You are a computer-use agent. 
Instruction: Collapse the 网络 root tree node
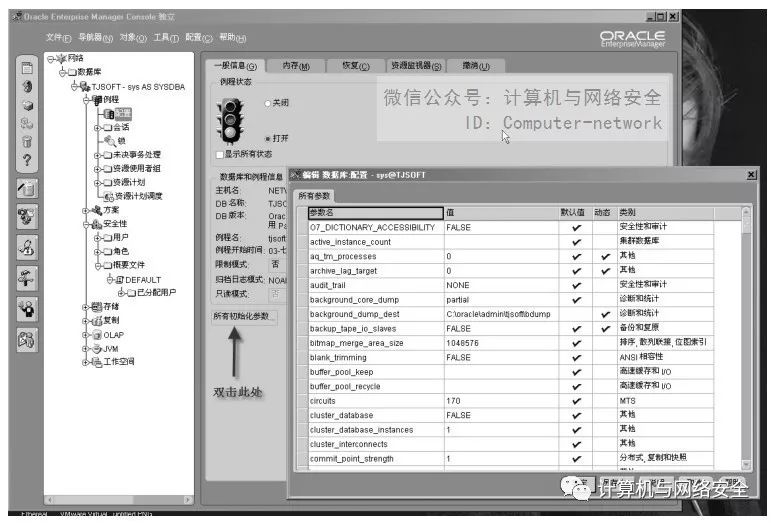(50, 59)
